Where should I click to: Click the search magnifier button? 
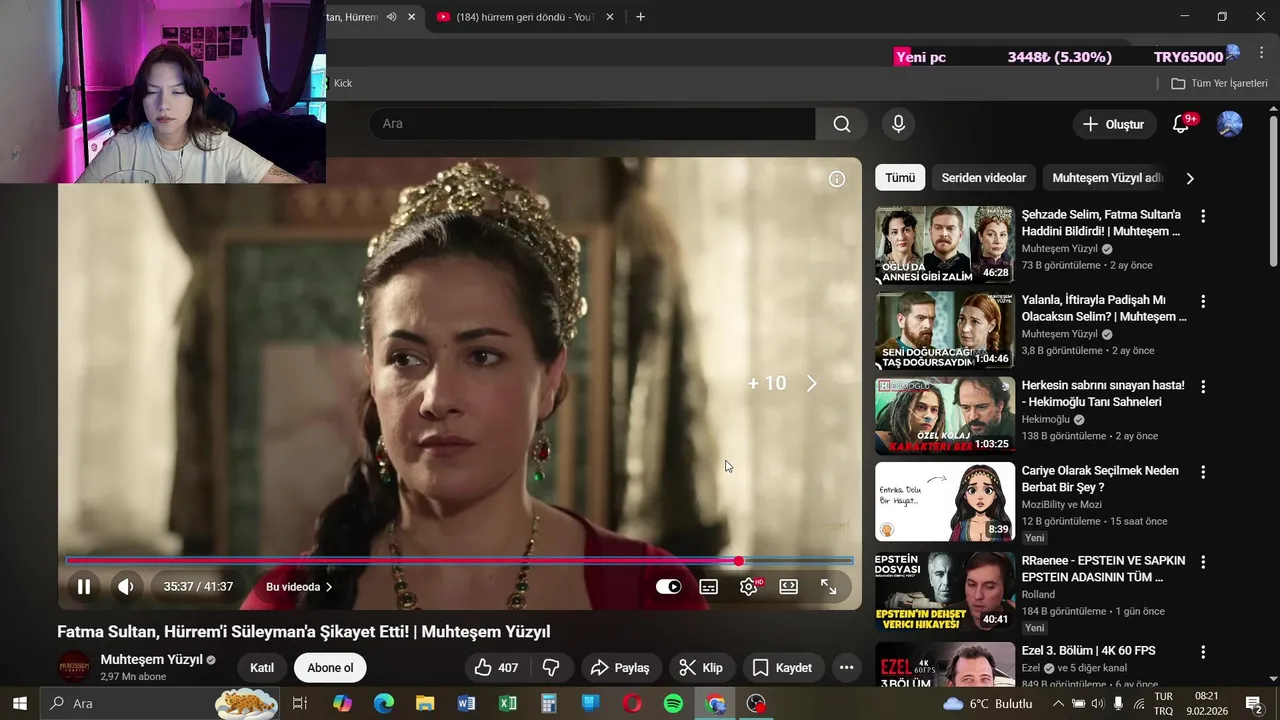click(842, 124)
